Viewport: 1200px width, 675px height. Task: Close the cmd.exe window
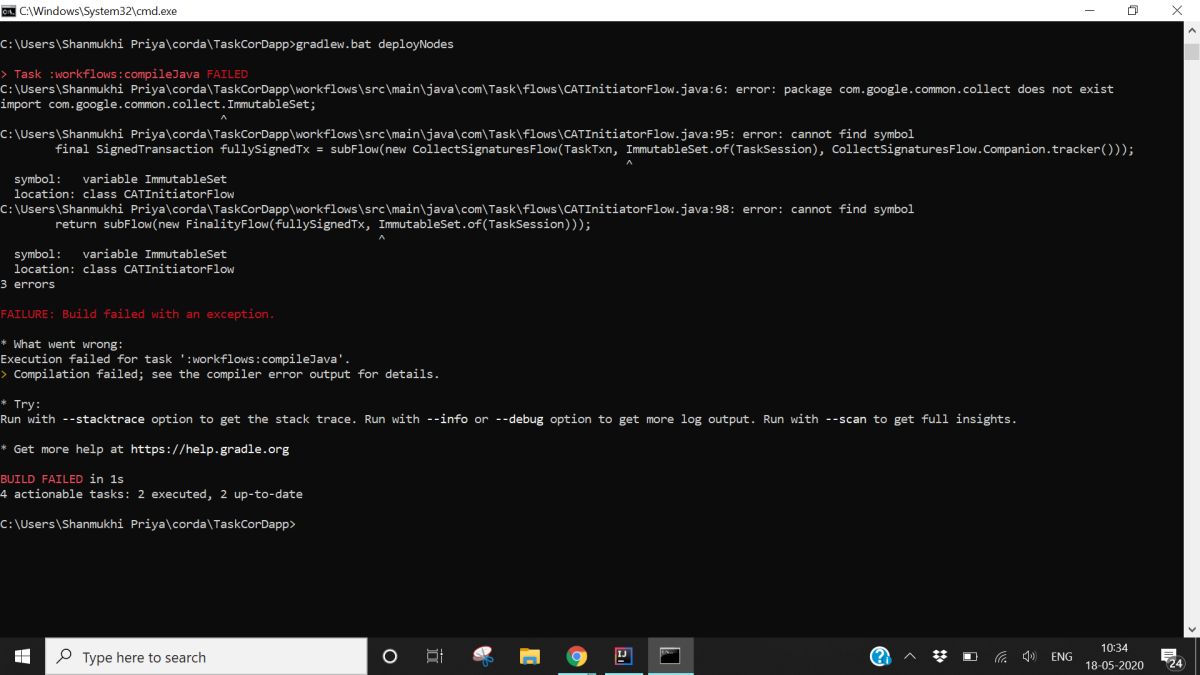click(x=1177, y=10)
